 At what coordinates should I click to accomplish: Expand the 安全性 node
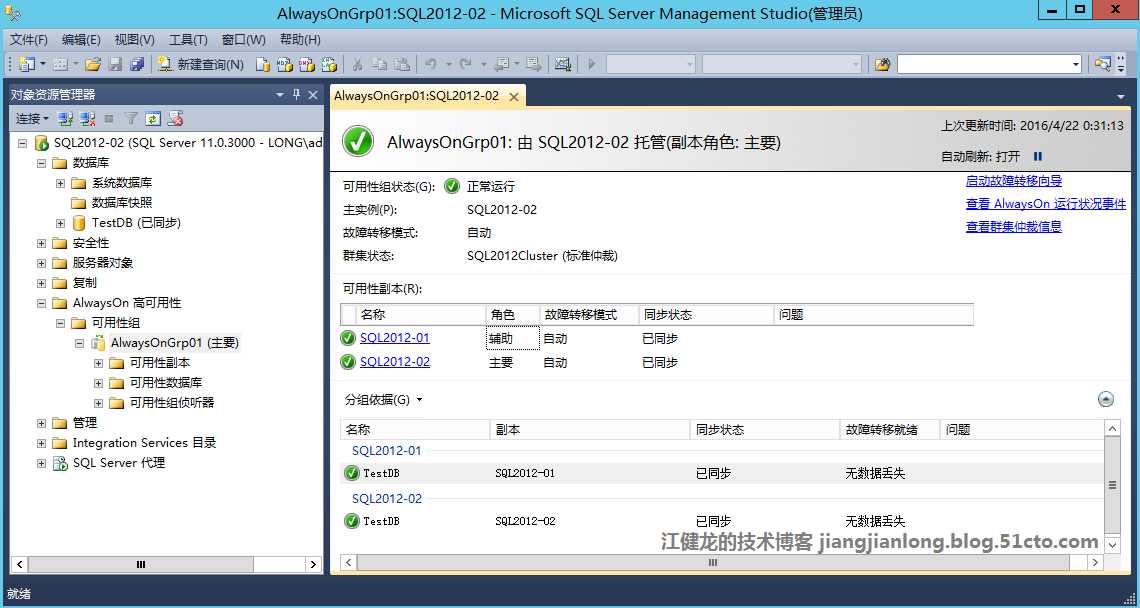[41, 243]
